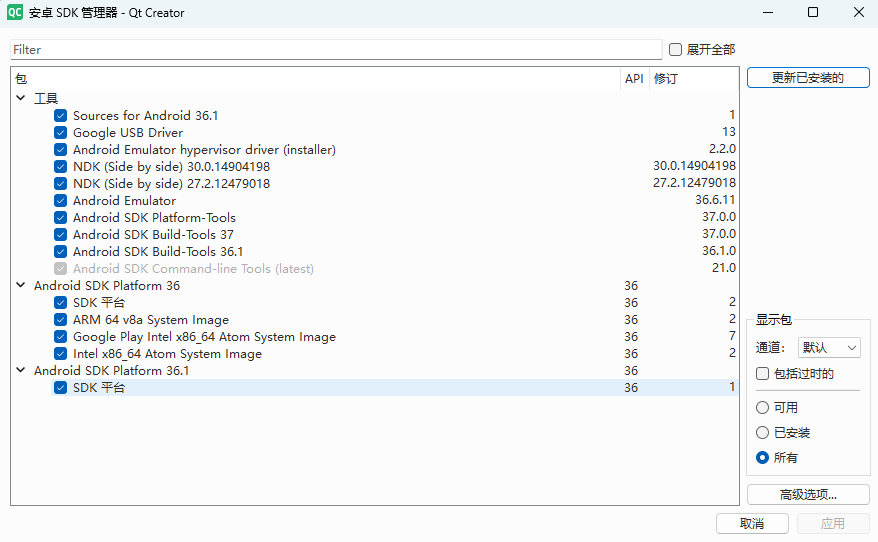878x542 pixels.
Task: Click the 更新已安装的 button
Action: (808, 78)
